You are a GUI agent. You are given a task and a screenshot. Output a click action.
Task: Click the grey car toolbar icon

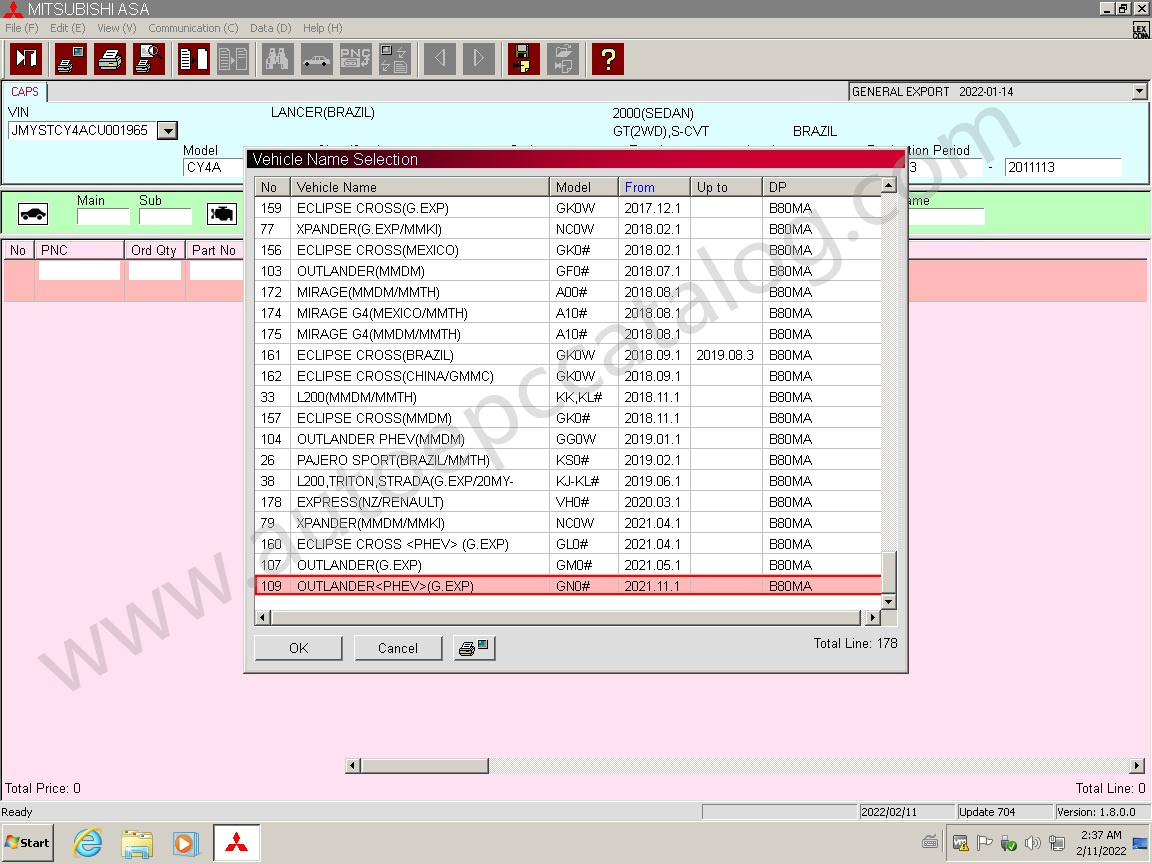coord(317,59)
